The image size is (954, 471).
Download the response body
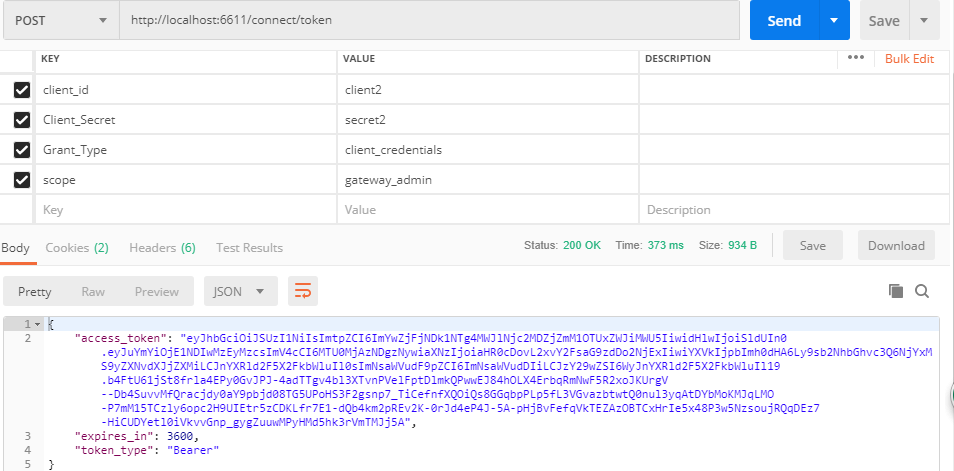pos(896,245)
